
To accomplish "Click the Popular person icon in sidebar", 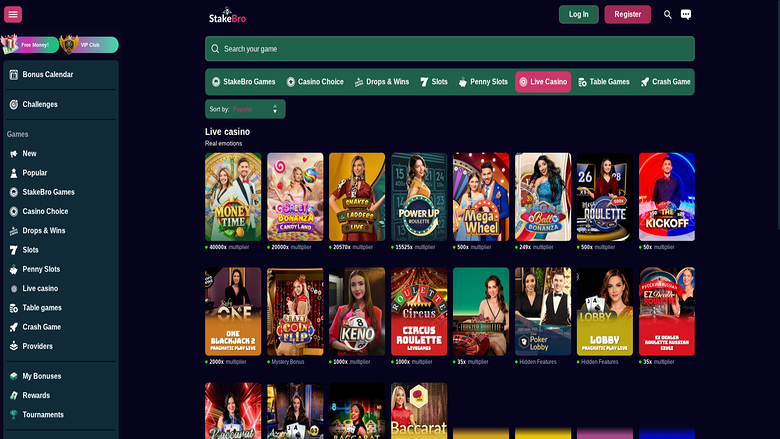I will pyautogui.click(x=13, y=173).
